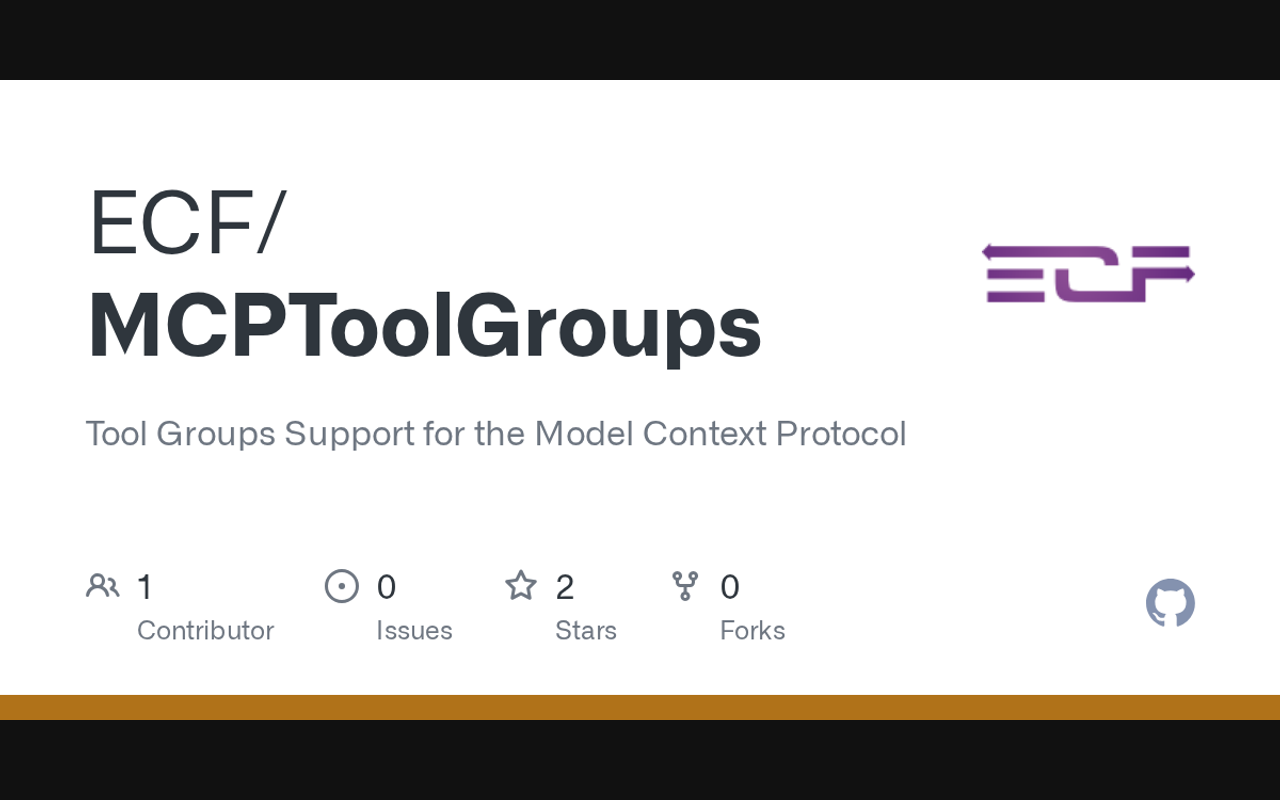Click the black band above the card

(640, 40)
